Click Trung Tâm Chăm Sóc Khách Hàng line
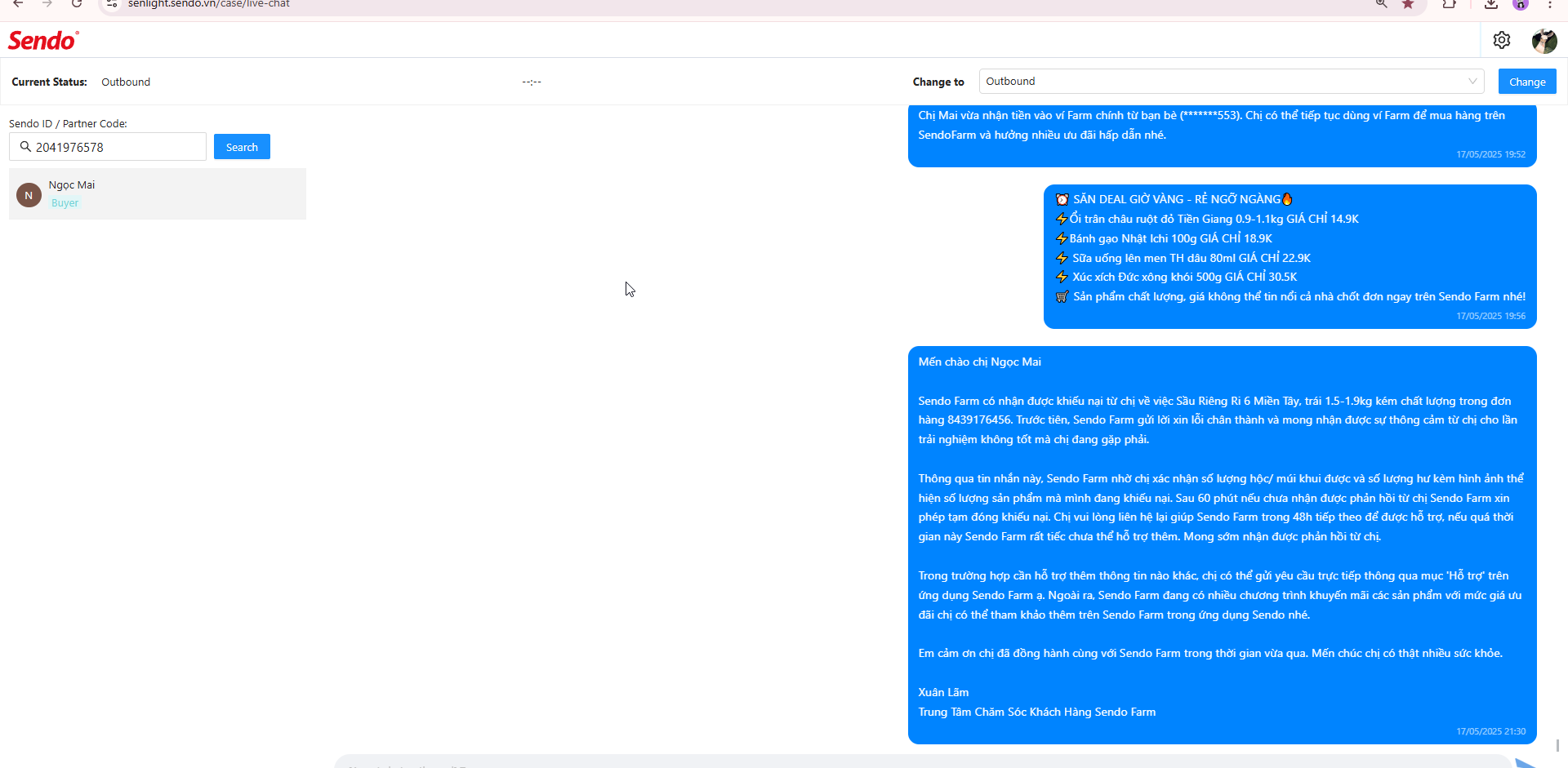The image size is (1568, 768). pos(1036,712)
